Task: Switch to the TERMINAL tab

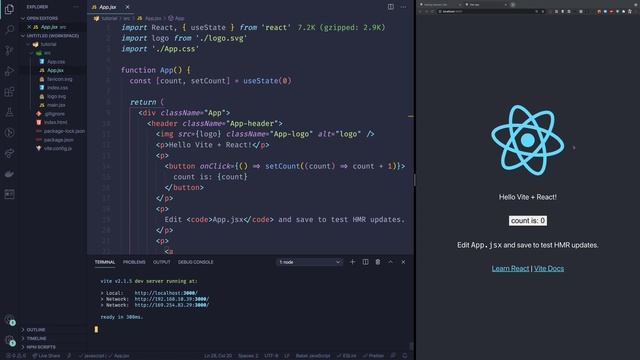Action: (x=105, y=262)
